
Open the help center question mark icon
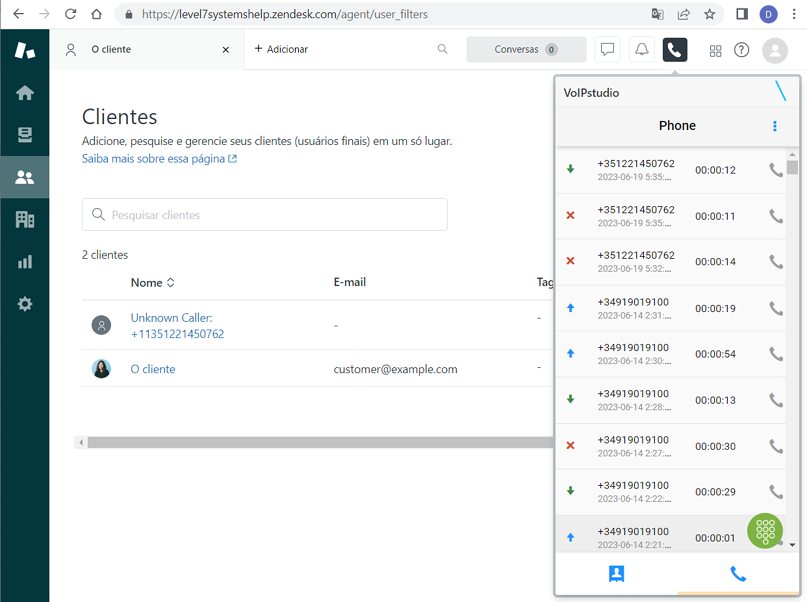pyautogui.click(x=742, y=50)
